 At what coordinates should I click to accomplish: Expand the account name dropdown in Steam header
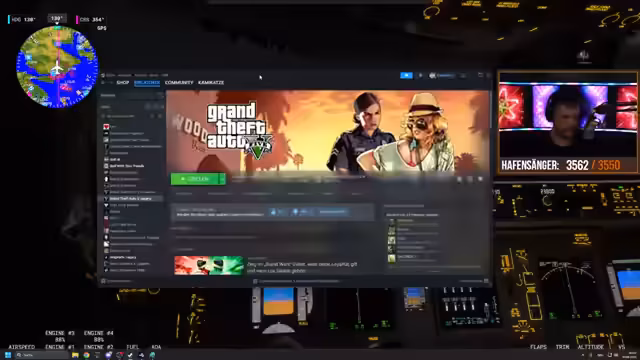tap(442, 76)
